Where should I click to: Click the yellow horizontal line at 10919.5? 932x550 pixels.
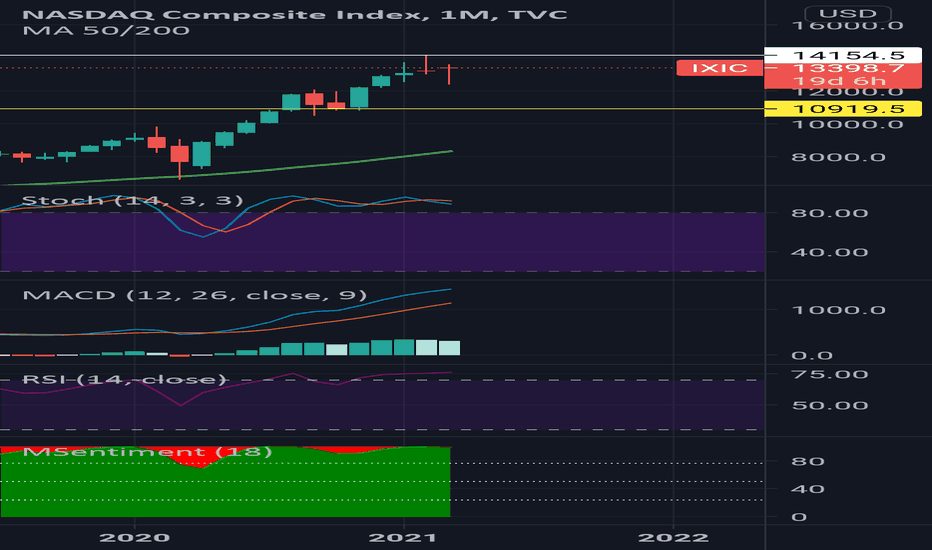point(382,109)
